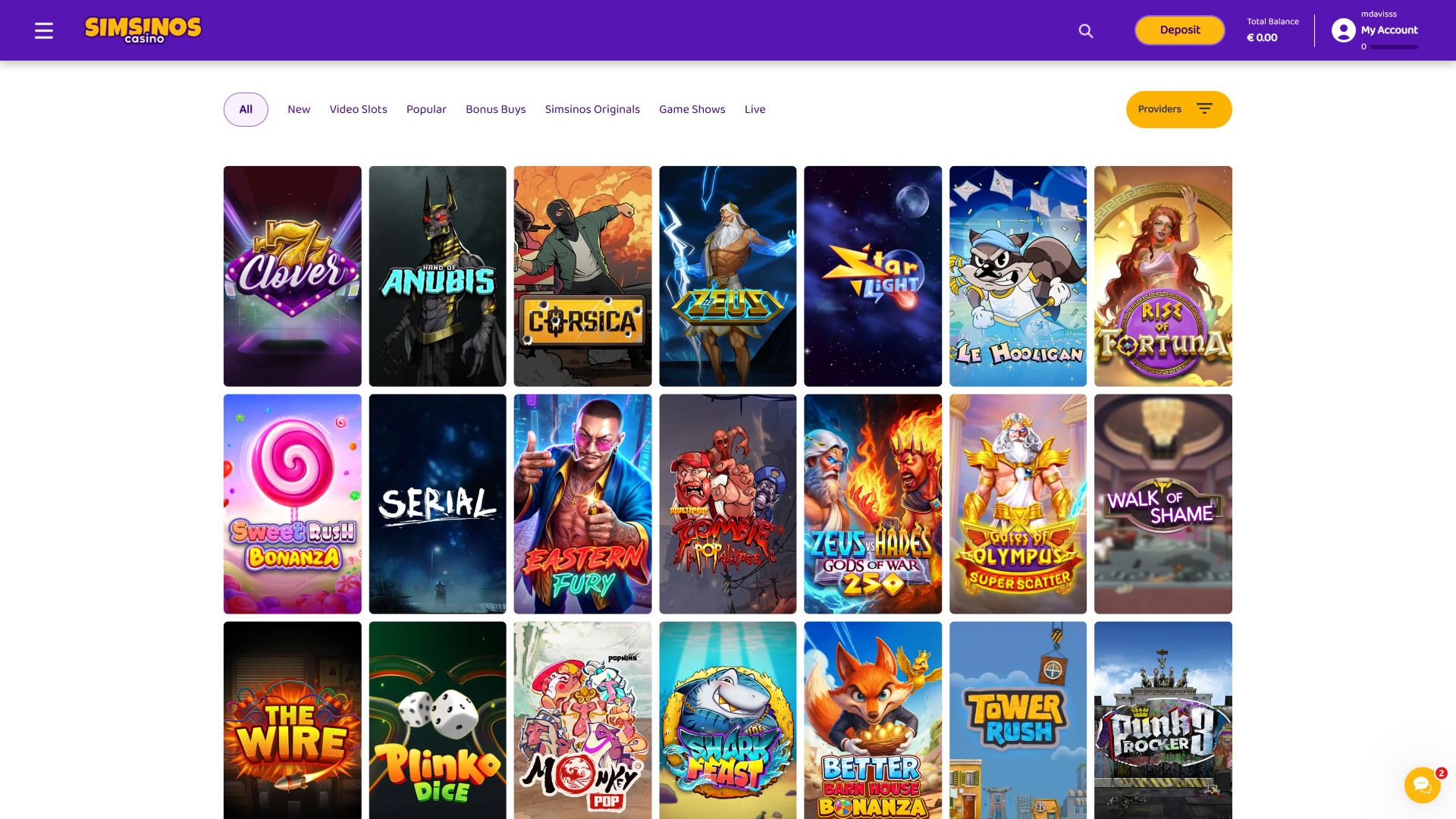The height and width of the screenshot is (819, 1456).
Task: Open the Le Hooligan game tile
Action: (1018, 276)
